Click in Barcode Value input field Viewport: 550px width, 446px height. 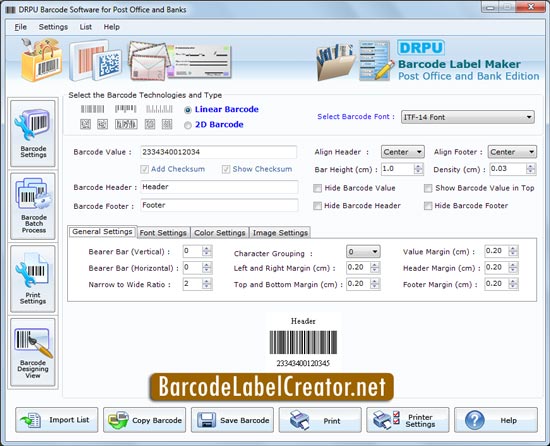[219, 152]
